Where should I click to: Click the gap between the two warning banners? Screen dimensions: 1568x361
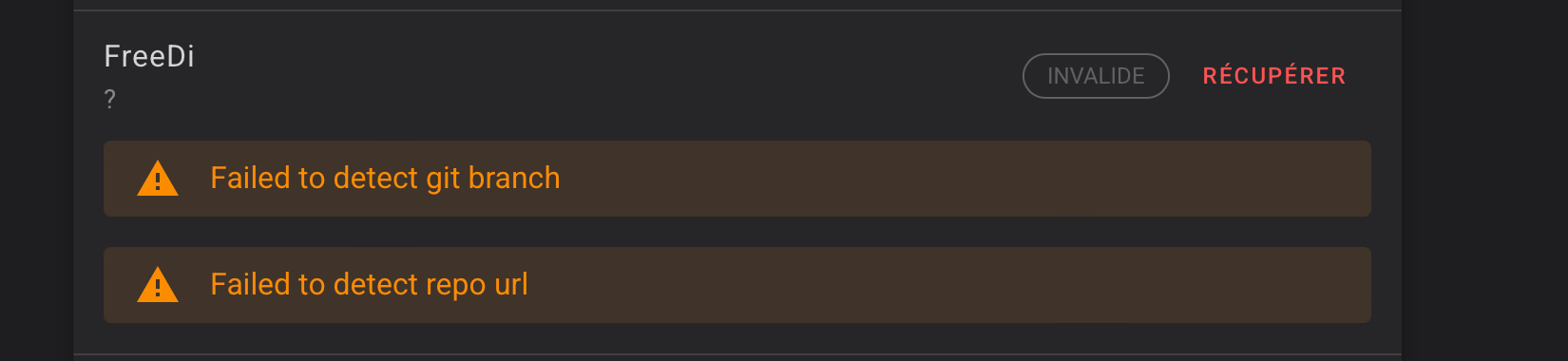tap(737, 232)
